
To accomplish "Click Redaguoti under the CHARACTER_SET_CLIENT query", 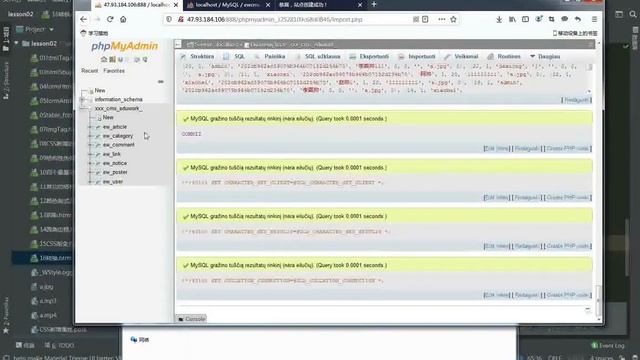I will pos(527,198).
